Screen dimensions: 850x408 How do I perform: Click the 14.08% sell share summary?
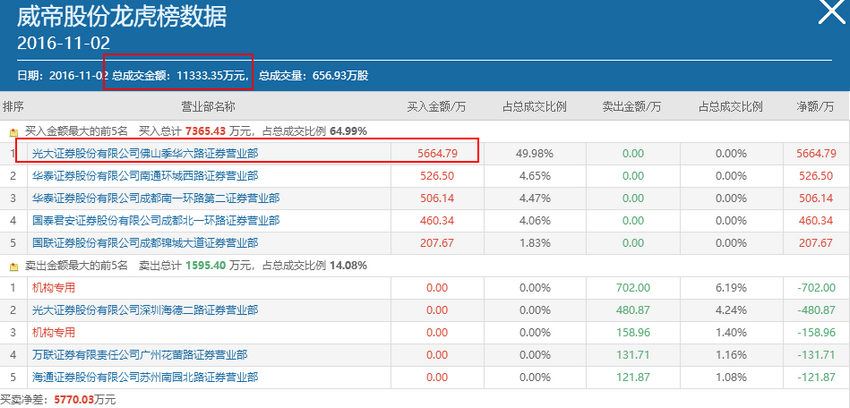348,265
